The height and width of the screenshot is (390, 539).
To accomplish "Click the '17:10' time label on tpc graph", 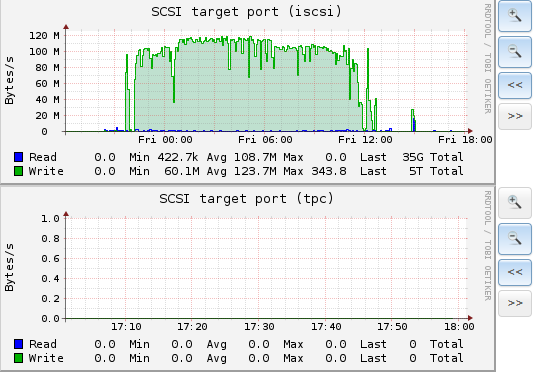I will [x=126, y=326].
